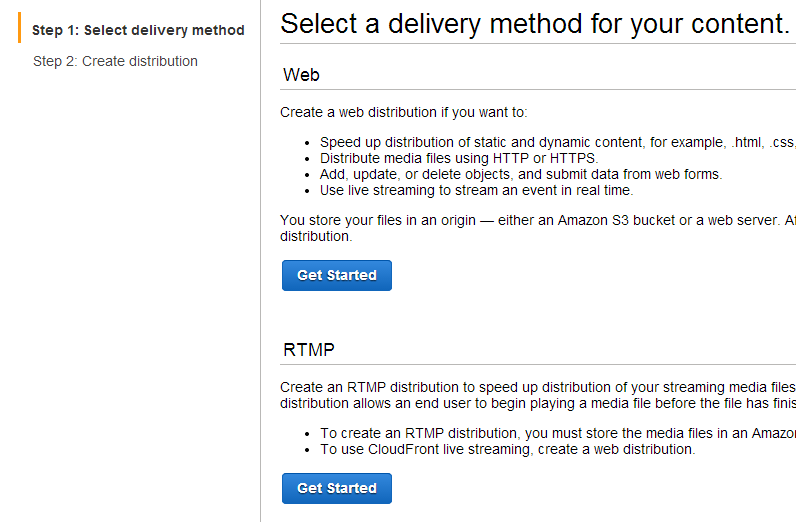796x522 pixels.
Task: Click the bullet about HTTP or HTTPS media files
Action: pos(459,158)
